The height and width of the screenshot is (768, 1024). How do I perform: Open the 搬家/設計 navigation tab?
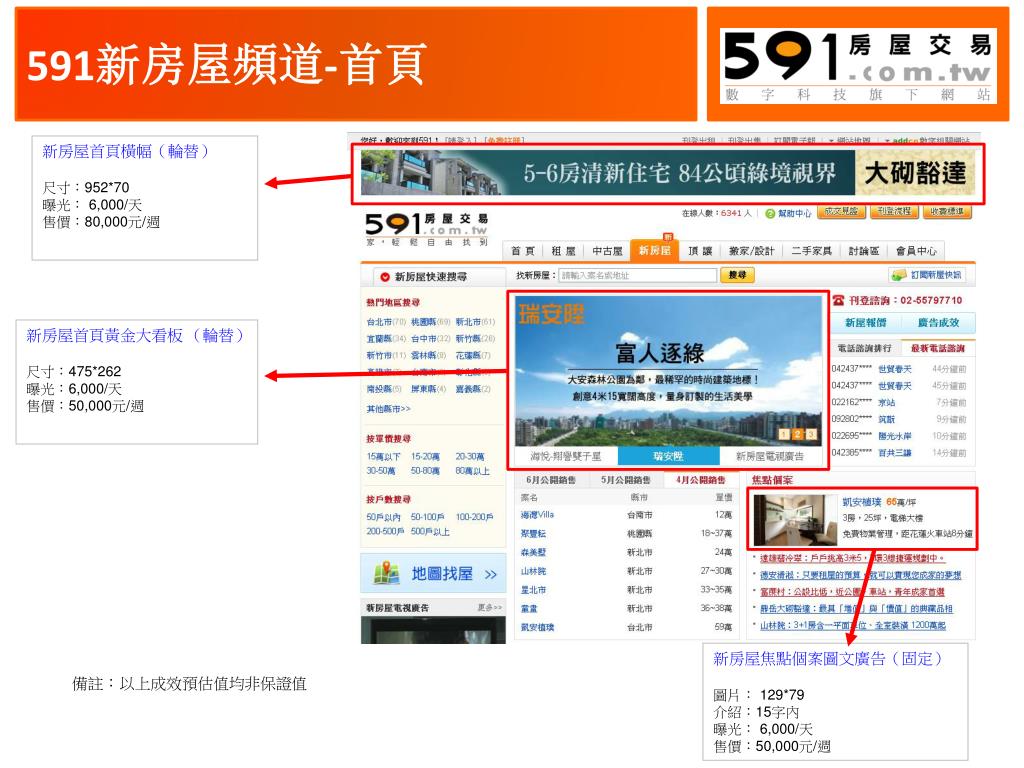tap(751, 251)
